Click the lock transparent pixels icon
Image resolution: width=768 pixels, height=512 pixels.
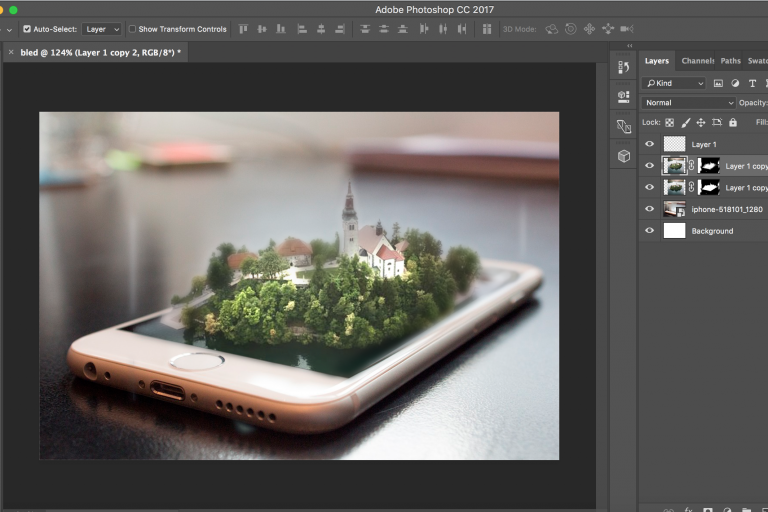(x=669, y=123)
